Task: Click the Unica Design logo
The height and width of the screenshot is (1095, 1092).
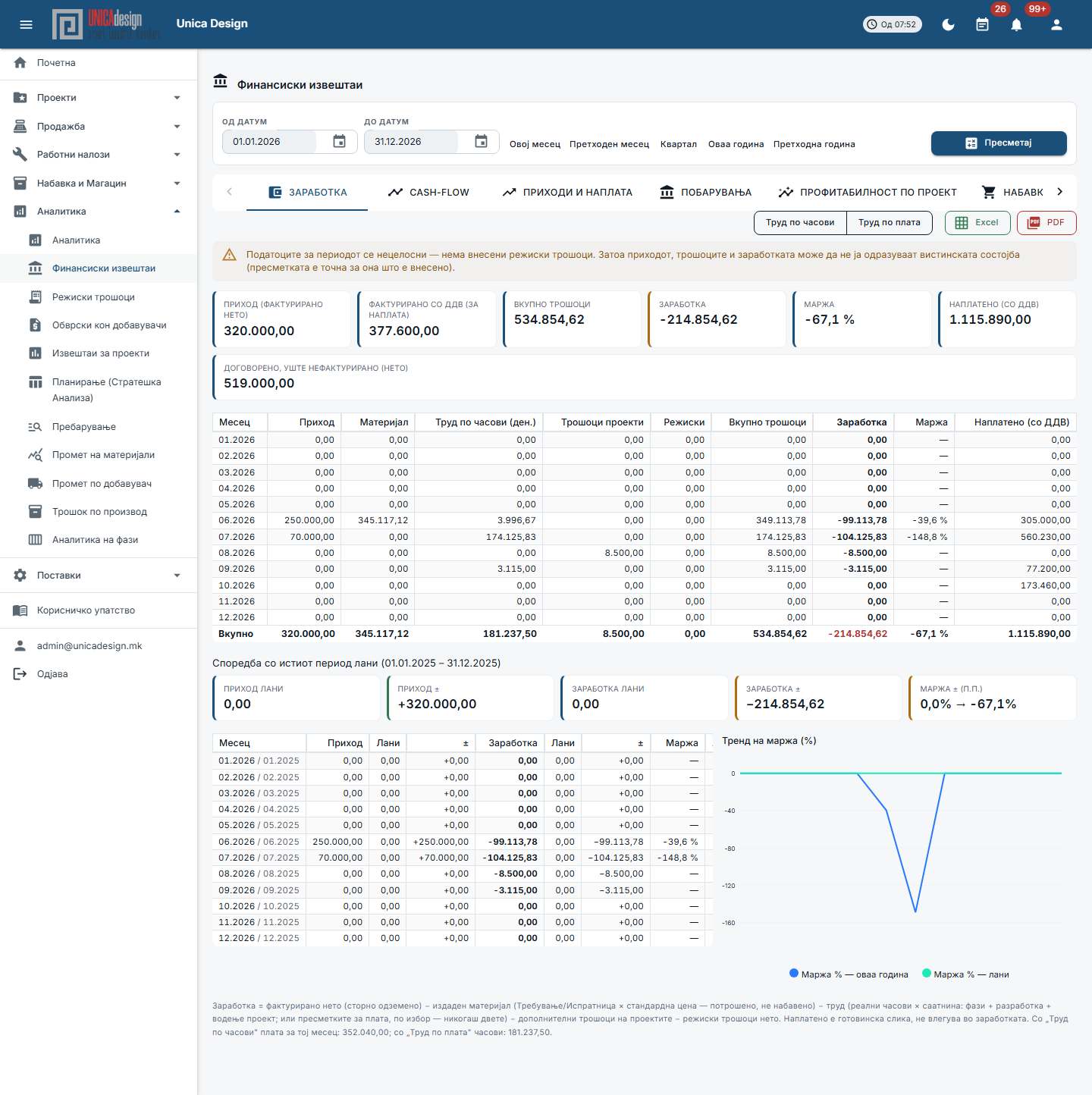Action: point(106,24)
